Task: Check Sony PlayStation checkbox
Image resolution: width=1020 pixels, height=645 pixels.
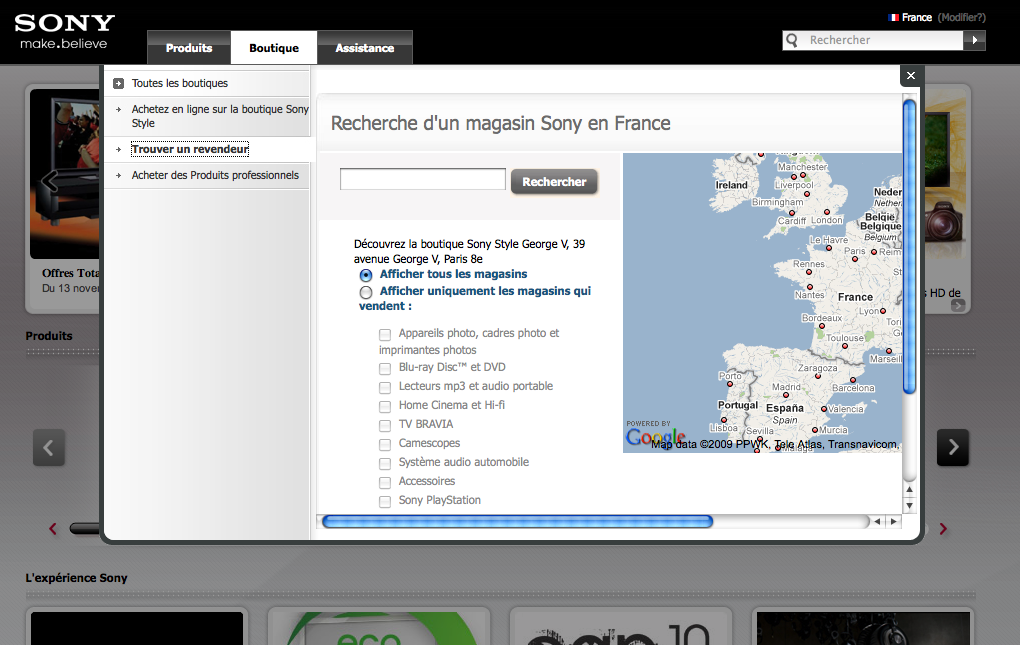Action: pos(385,501)
